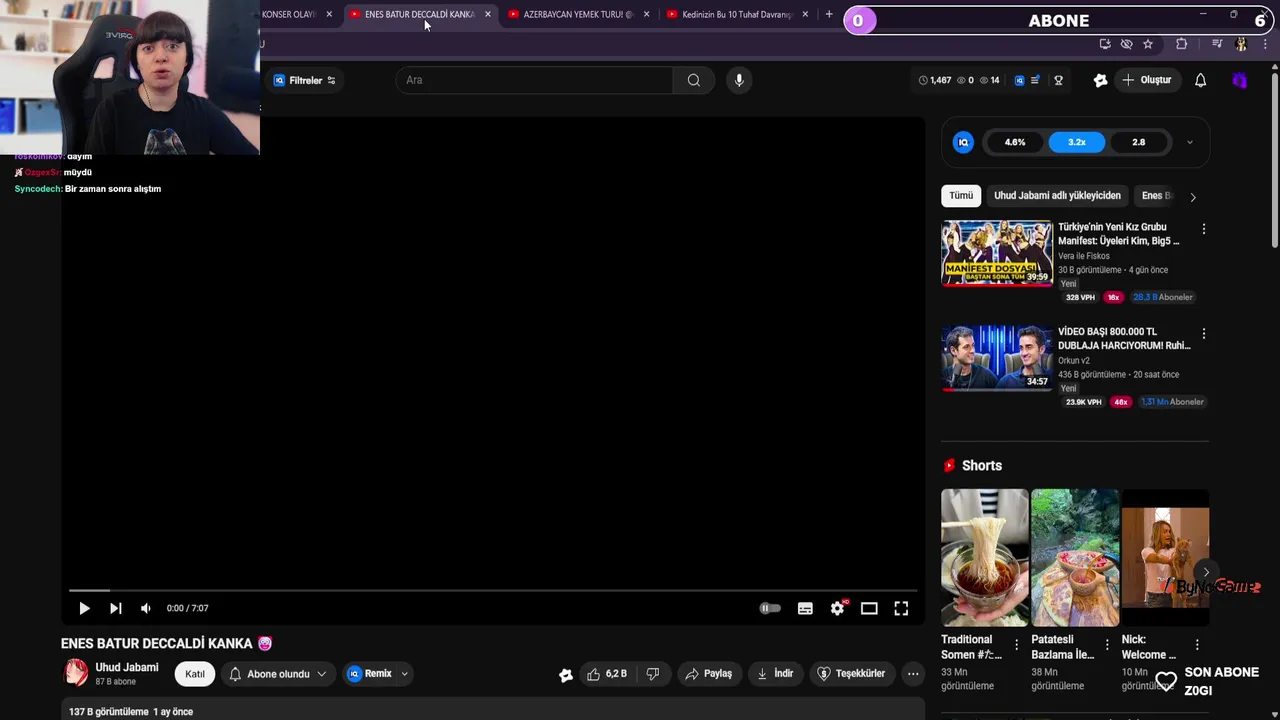The width and height of the screenshot is (1280, 720).
Task: Play the video
Action: (x=84, y=608)
